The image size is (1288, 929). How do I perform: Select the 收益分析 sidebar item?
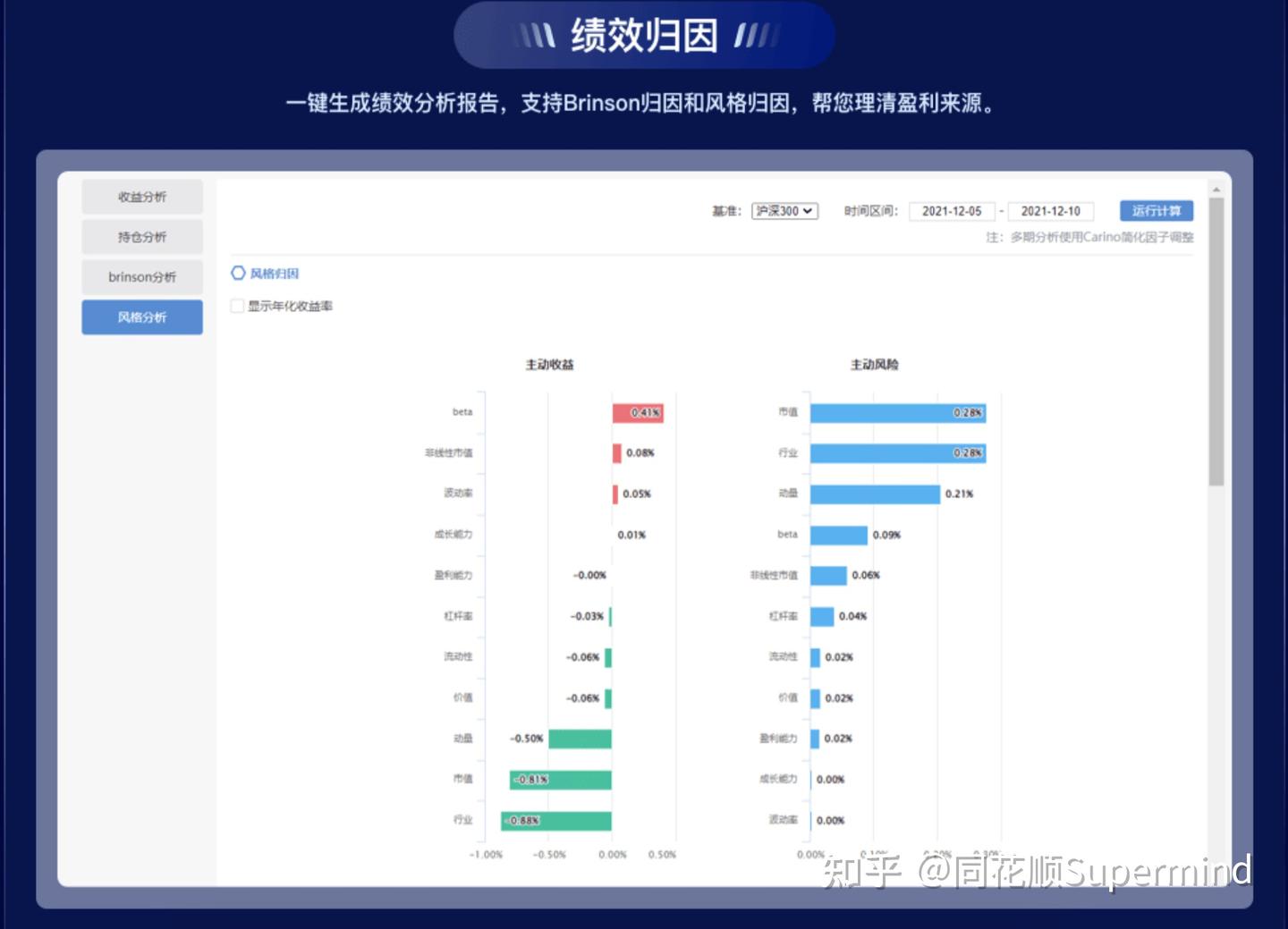pos(141,196)
